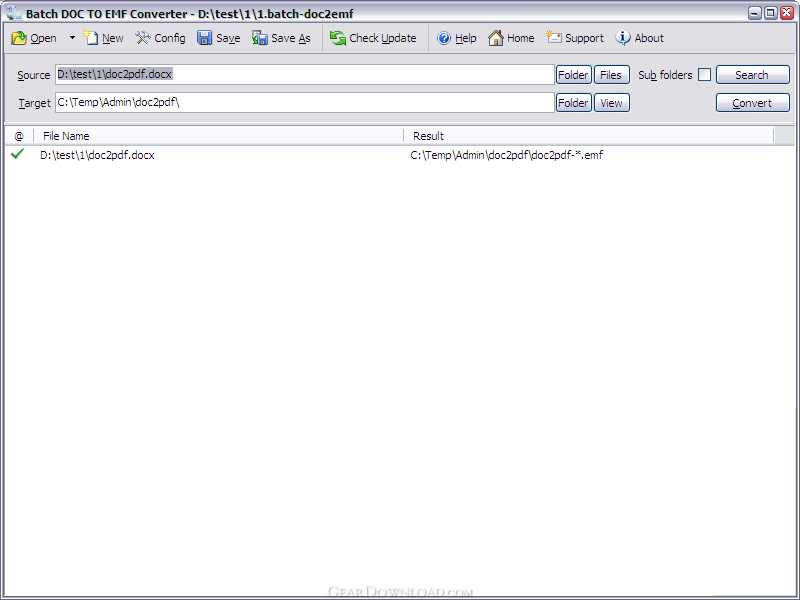Image resolution: width=800 pixels, height=600 pixels.
Task: Click the Target path input field
Action: coord(305,103)
